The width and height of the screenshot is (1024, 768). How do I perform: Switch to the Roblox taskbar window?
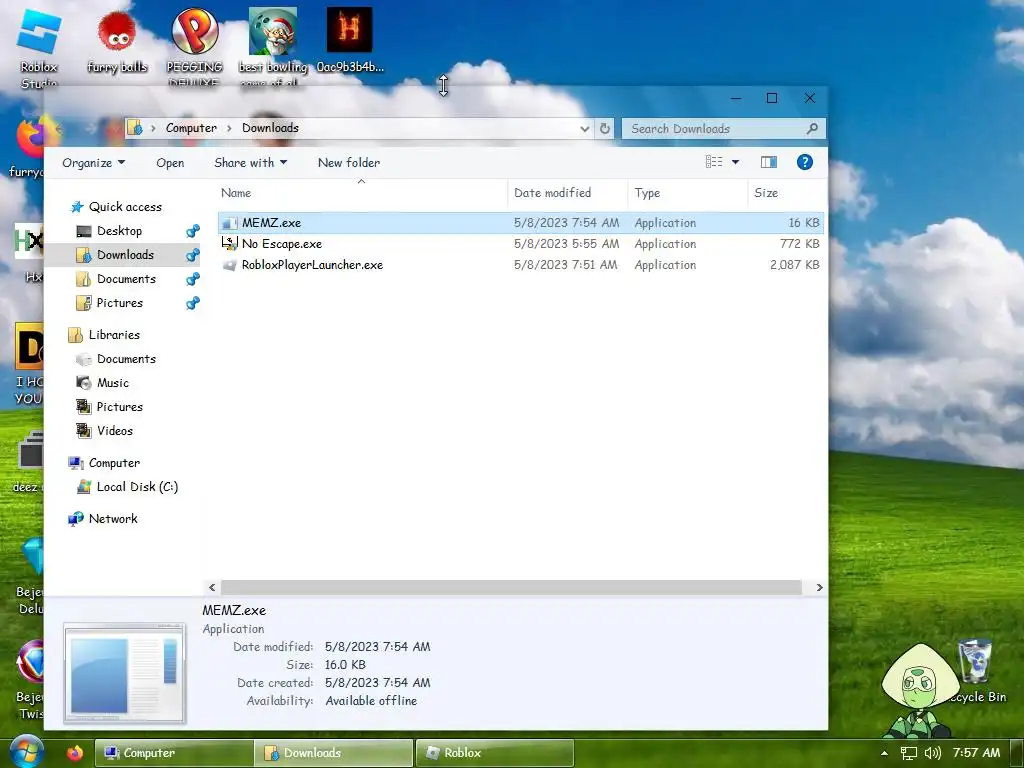495,753
